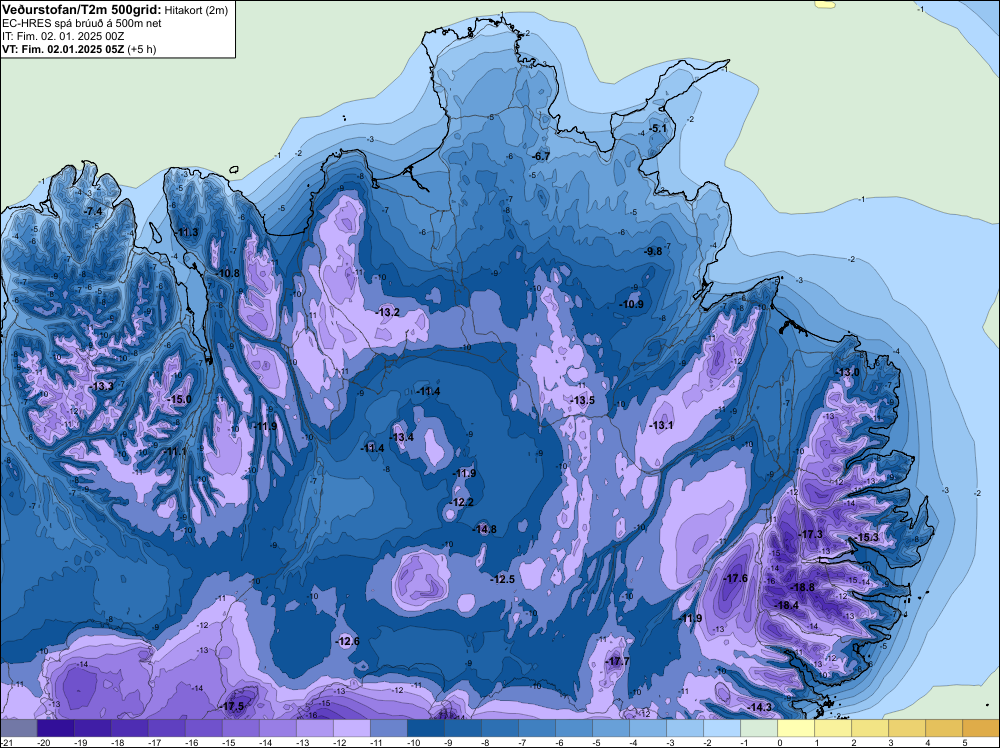Viewport: 1000px width, 748px height.
Task: Click the legend swatch labeled 3
Action: (x=906, y=728)
